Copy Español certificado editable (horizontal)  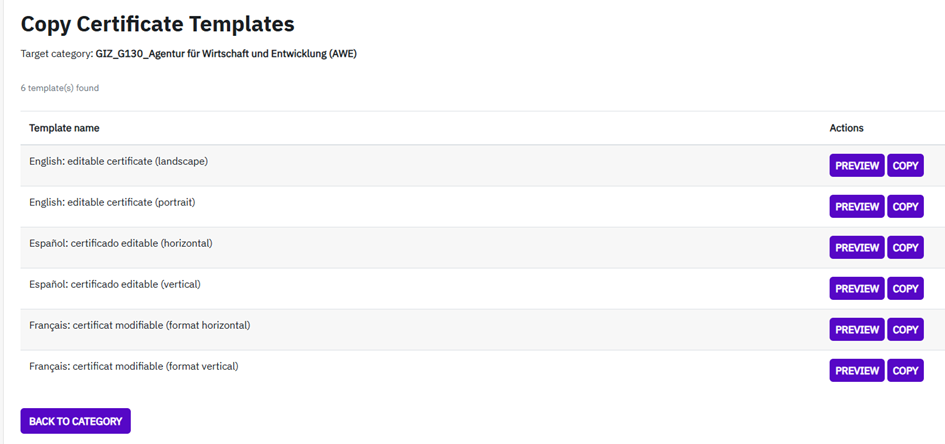905,248
